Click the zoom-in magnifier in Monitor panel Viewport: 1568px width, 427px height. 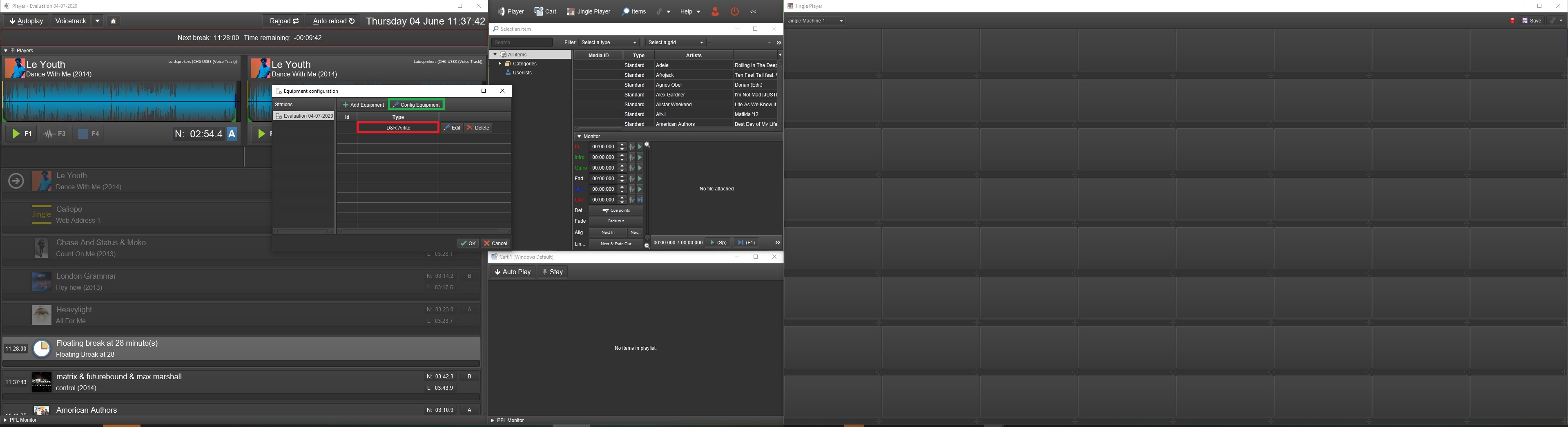[x=647, y=145]
